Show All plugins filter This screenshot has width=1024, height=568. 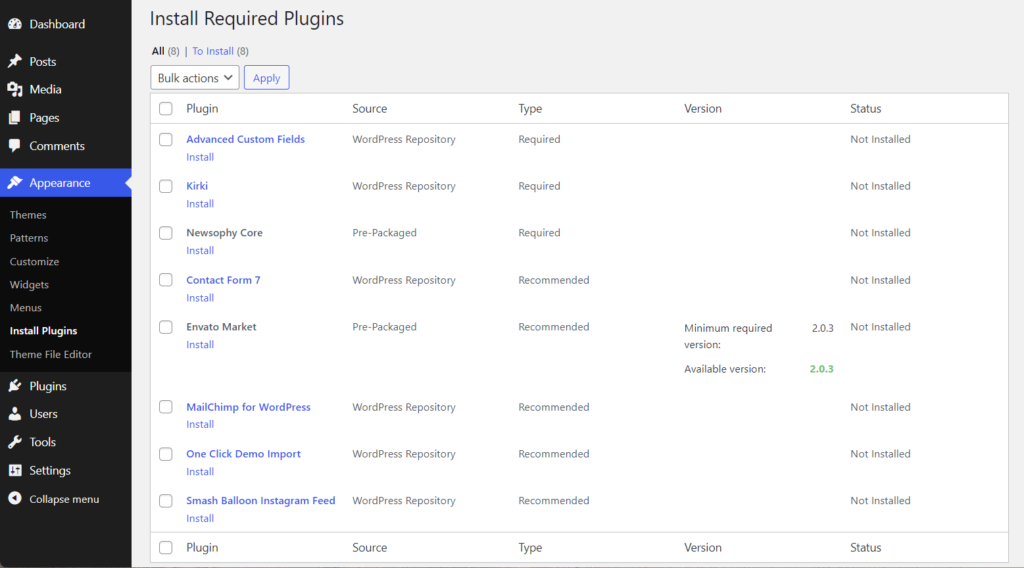click(158, 51)
